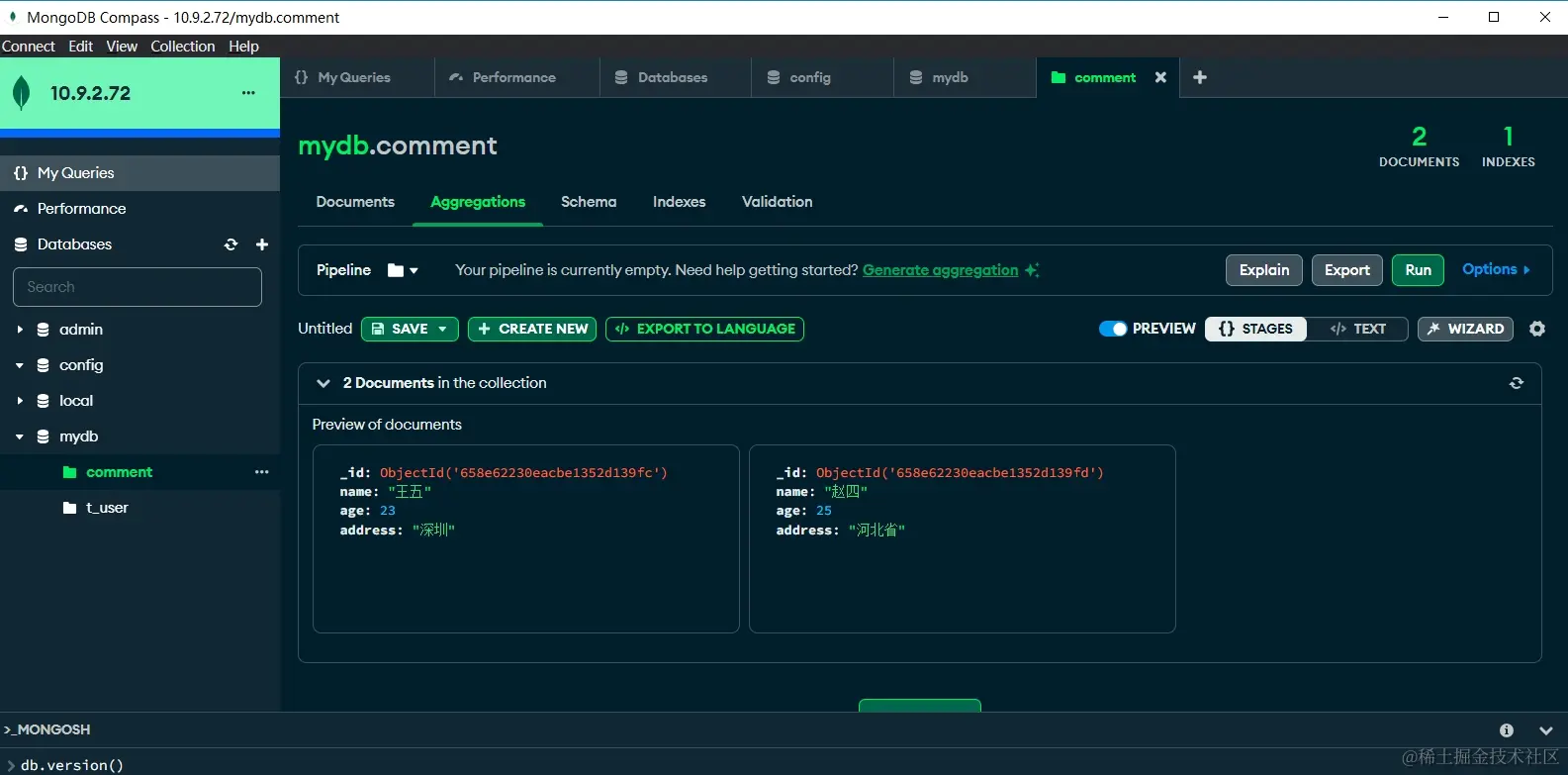Click the Generate aggregation link
The height and width of the screenshot is (775, 1568).
[x=940, y=270]
